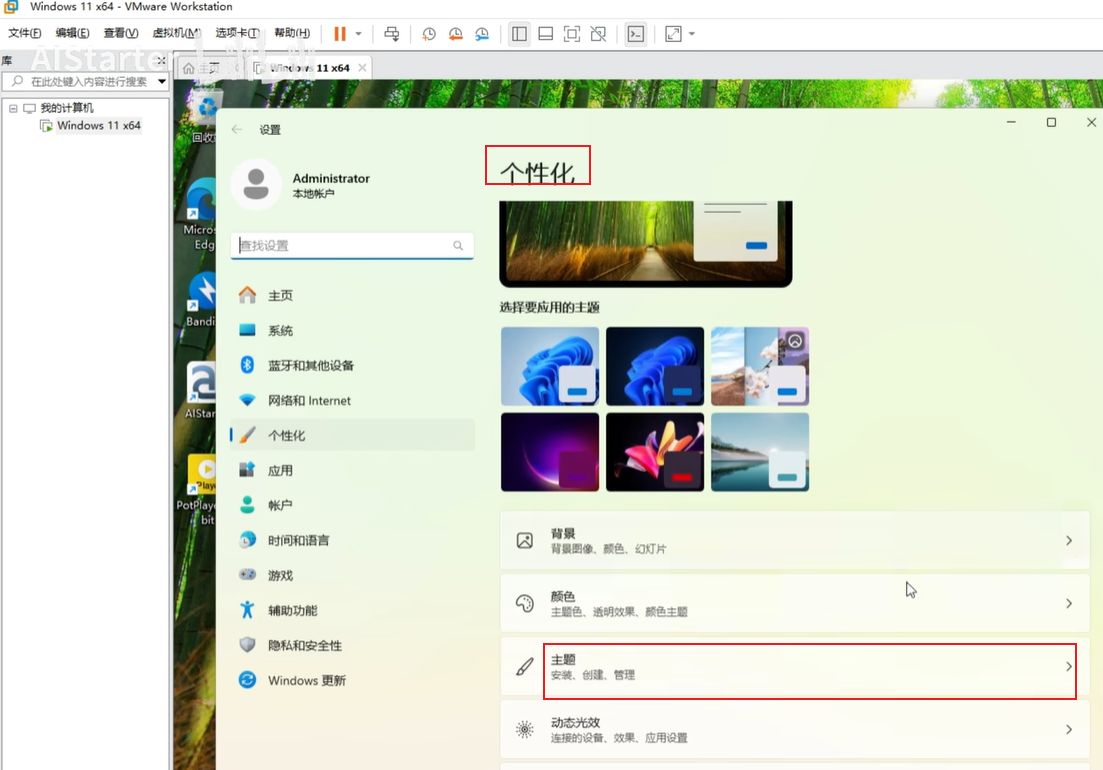This screenshot has width=1103, height=770.
Task: Open the console view toolbar icon
Action: click(x=635, y=34)
